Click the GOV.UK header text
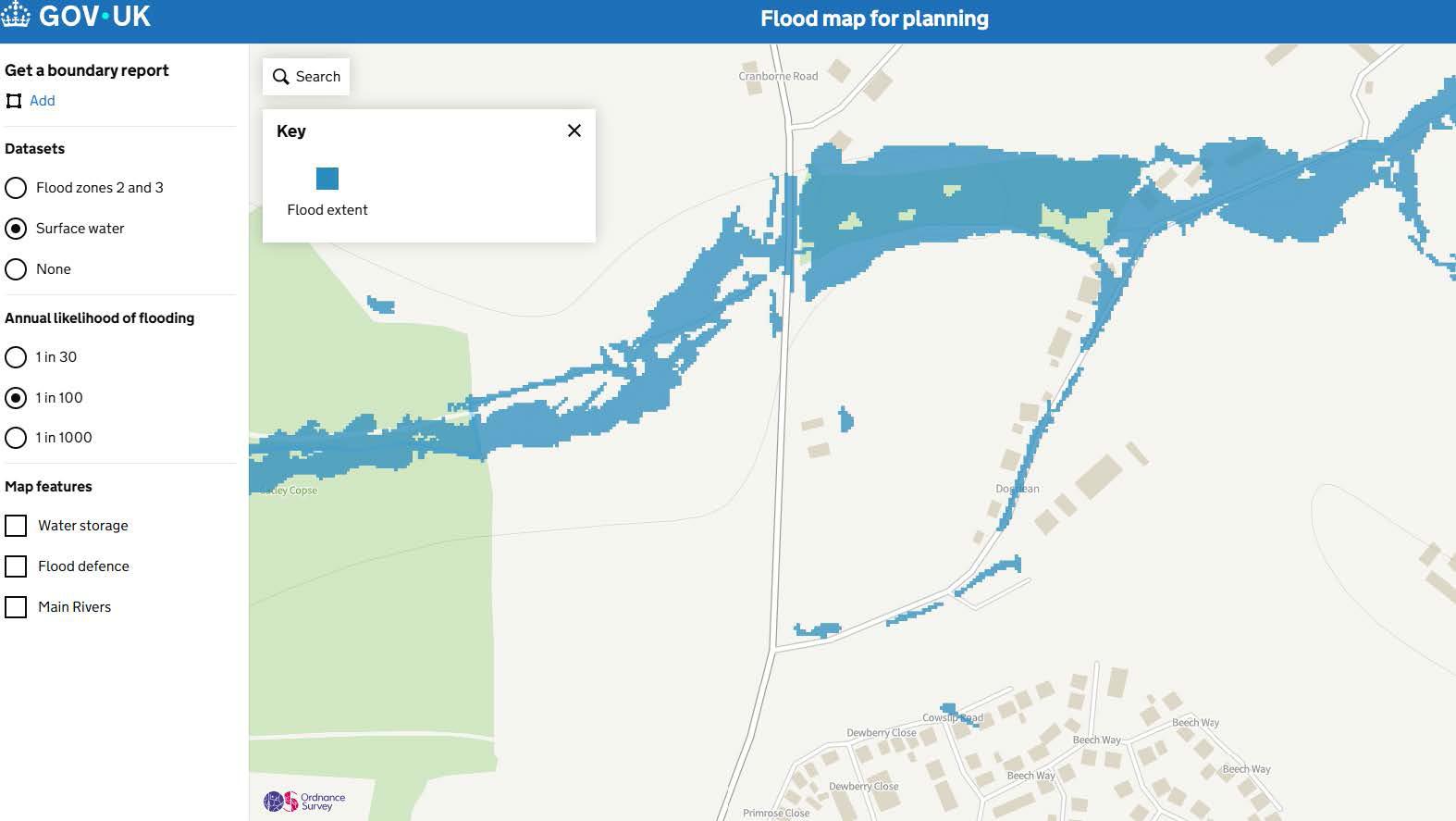This screenshot has width=1456, height=821. 94,16
